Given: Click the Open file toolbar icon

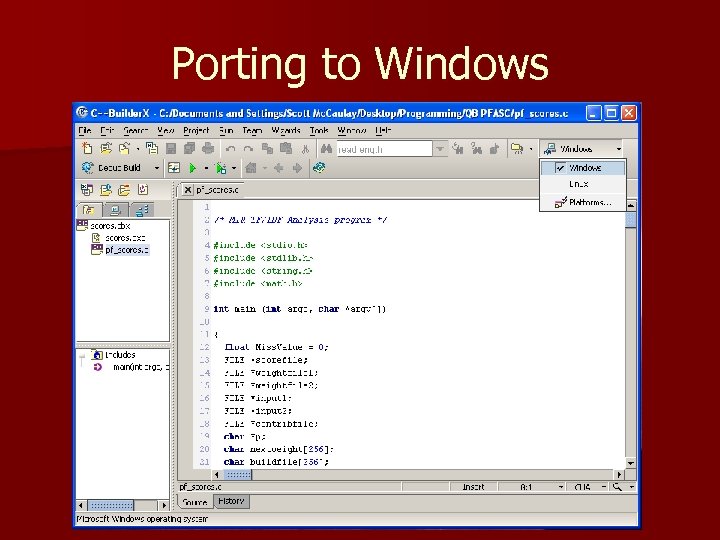Looking at the screenshot, I should (x=106, y=148).
